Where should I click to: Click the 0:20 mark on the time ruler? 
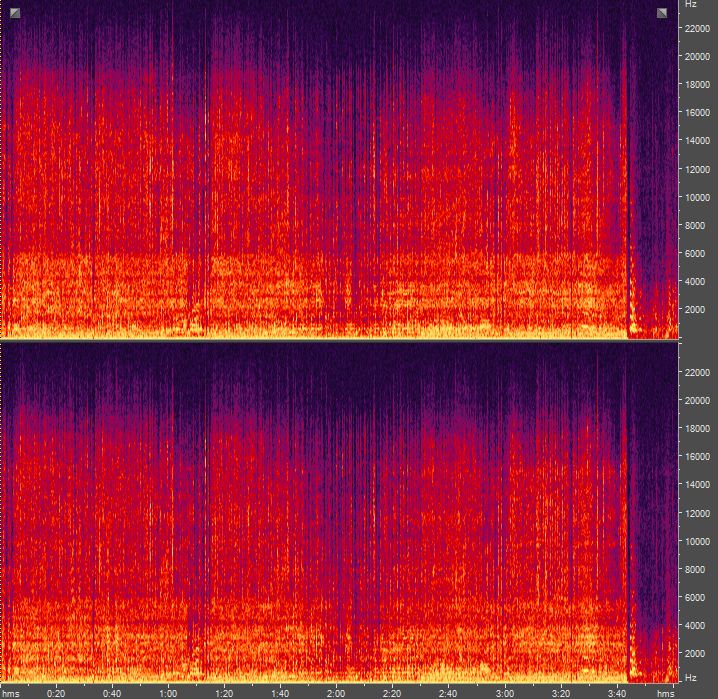[x=56, y=693]
